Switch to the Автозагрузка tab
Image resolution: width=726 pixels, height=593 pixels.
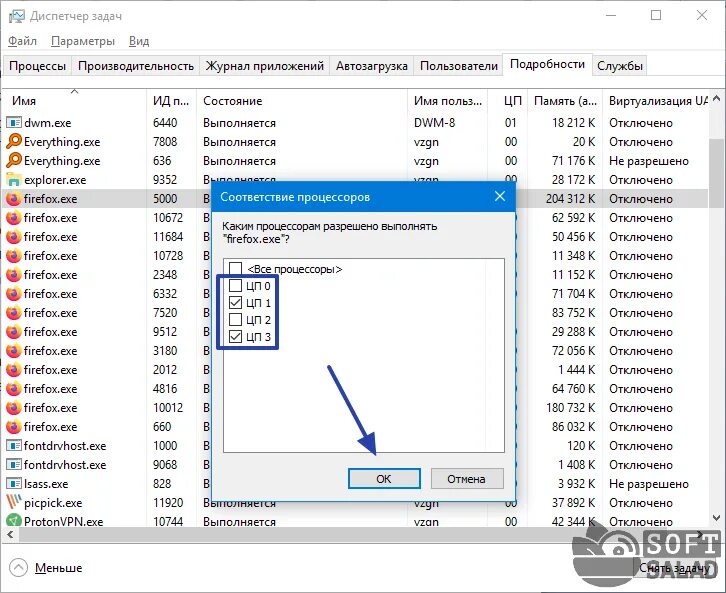(372, 66)
